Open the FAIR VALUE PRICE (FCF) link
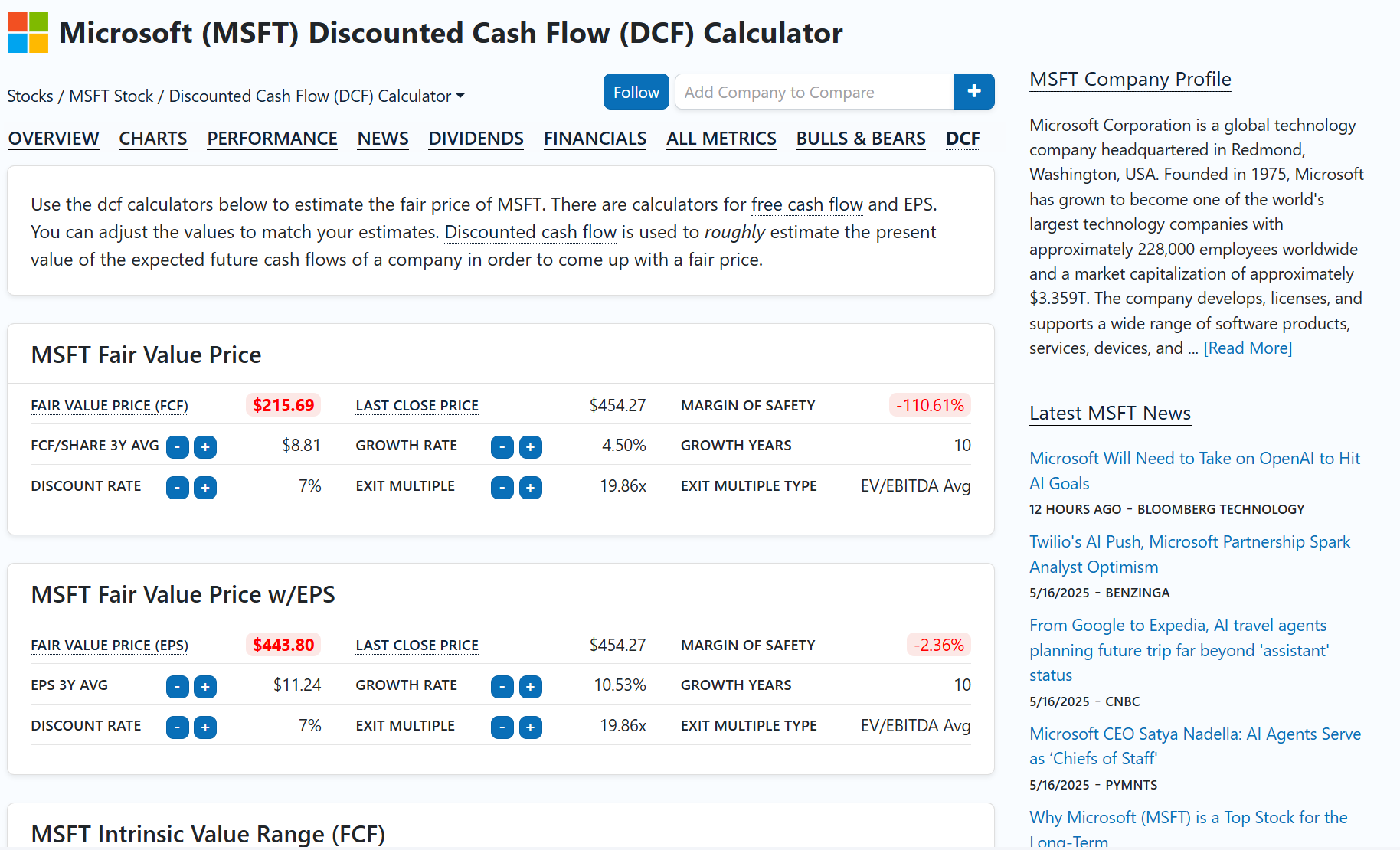Image resolution: width=1400 pixels, height=850 pixels. (x=110, y=406)
